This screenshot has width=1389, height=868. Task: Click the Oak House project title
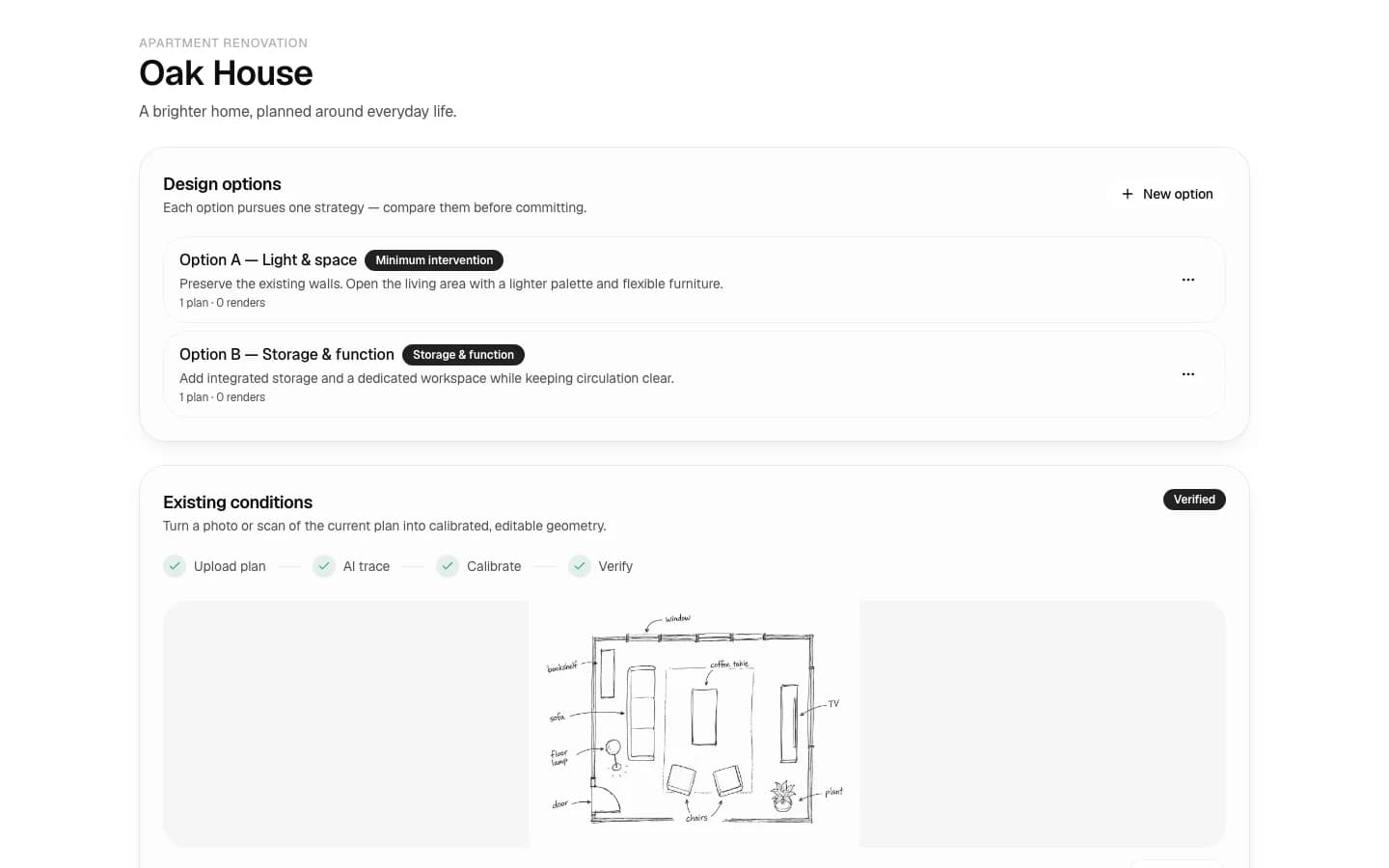[x=226, y=73]
